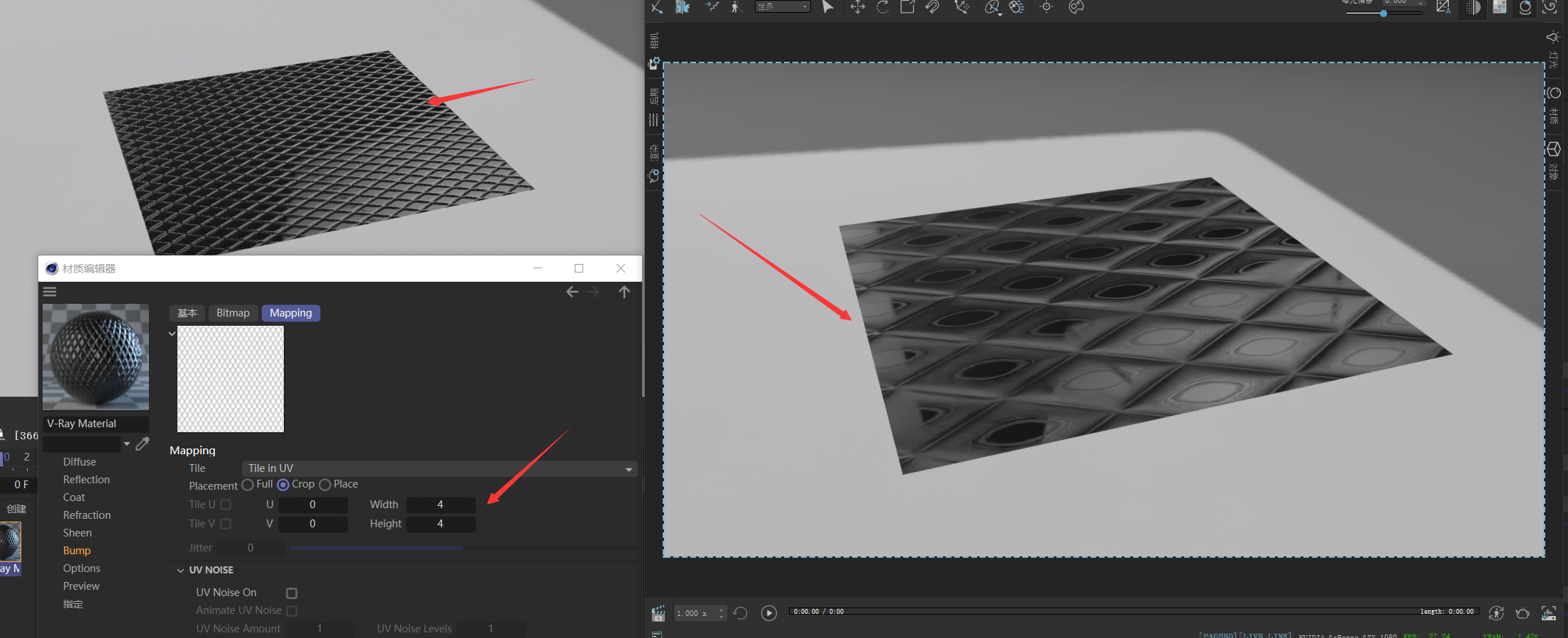
Task: Activate the Rotate tool icon
Action: pyautogui.click(x=883, y=7)
